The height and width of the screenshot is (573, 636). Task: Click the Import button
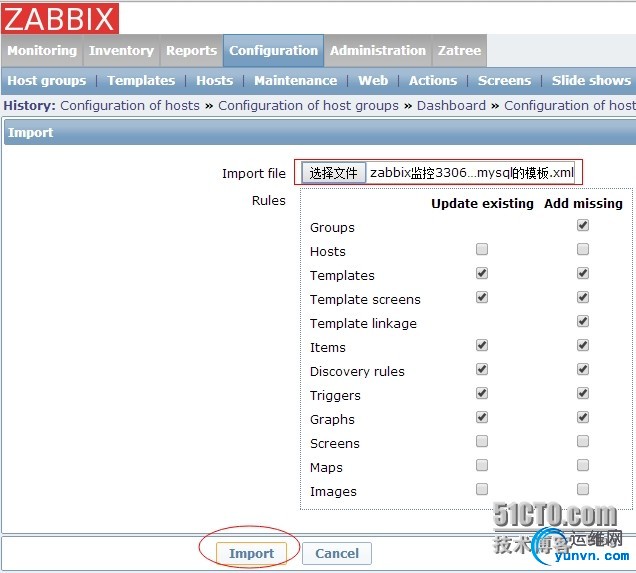coord(251,554)
